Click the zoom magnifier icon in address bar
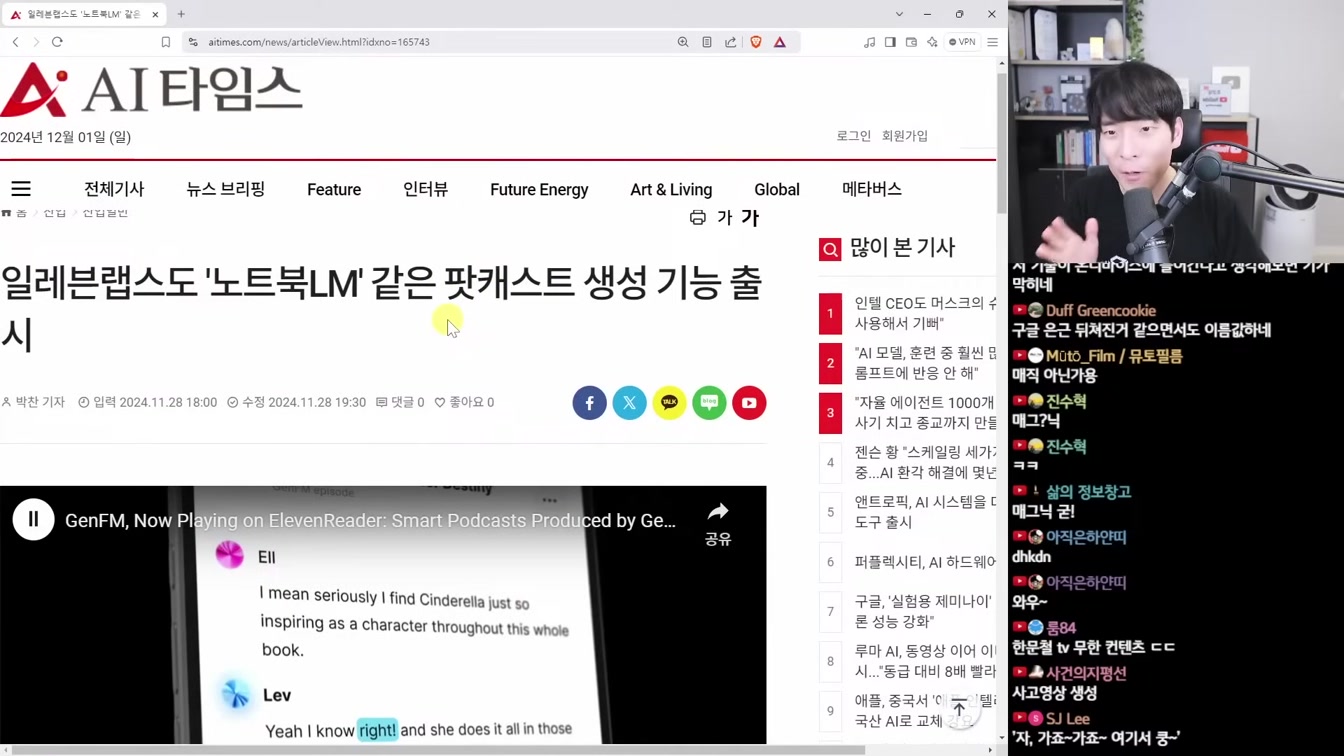 point(683,42)
